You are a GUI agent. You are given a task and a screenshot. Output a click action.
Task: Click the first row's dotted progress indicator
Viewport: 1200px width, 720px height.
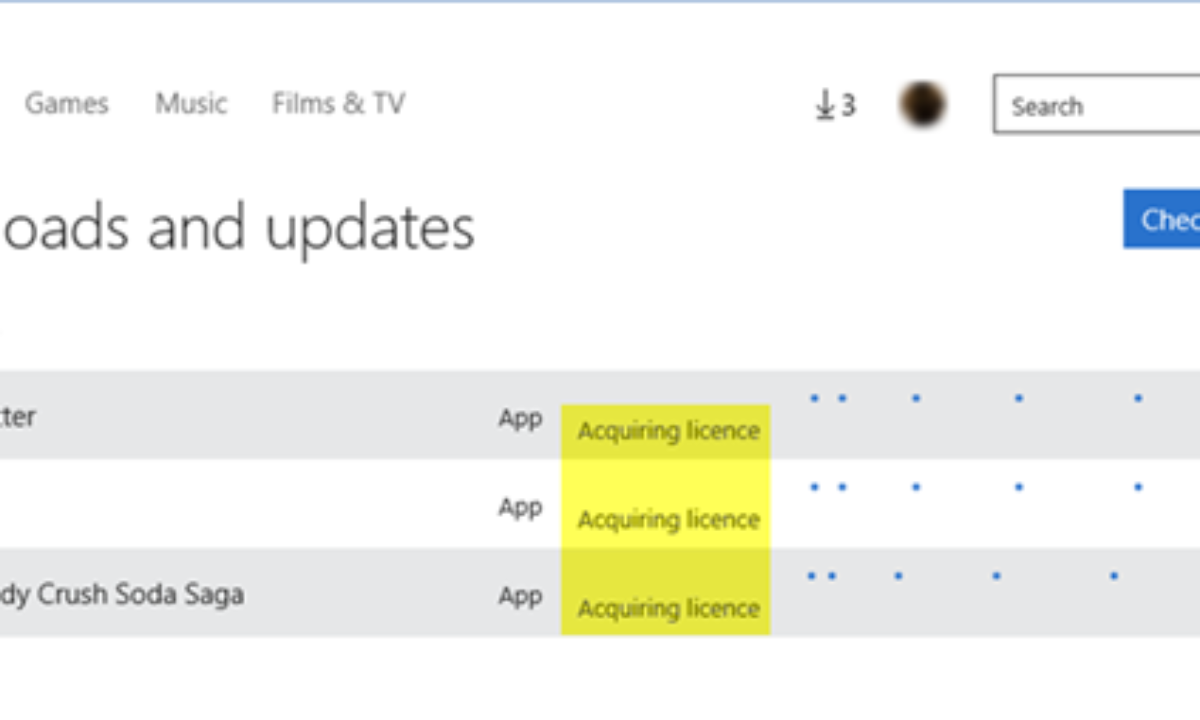[975, 399]
